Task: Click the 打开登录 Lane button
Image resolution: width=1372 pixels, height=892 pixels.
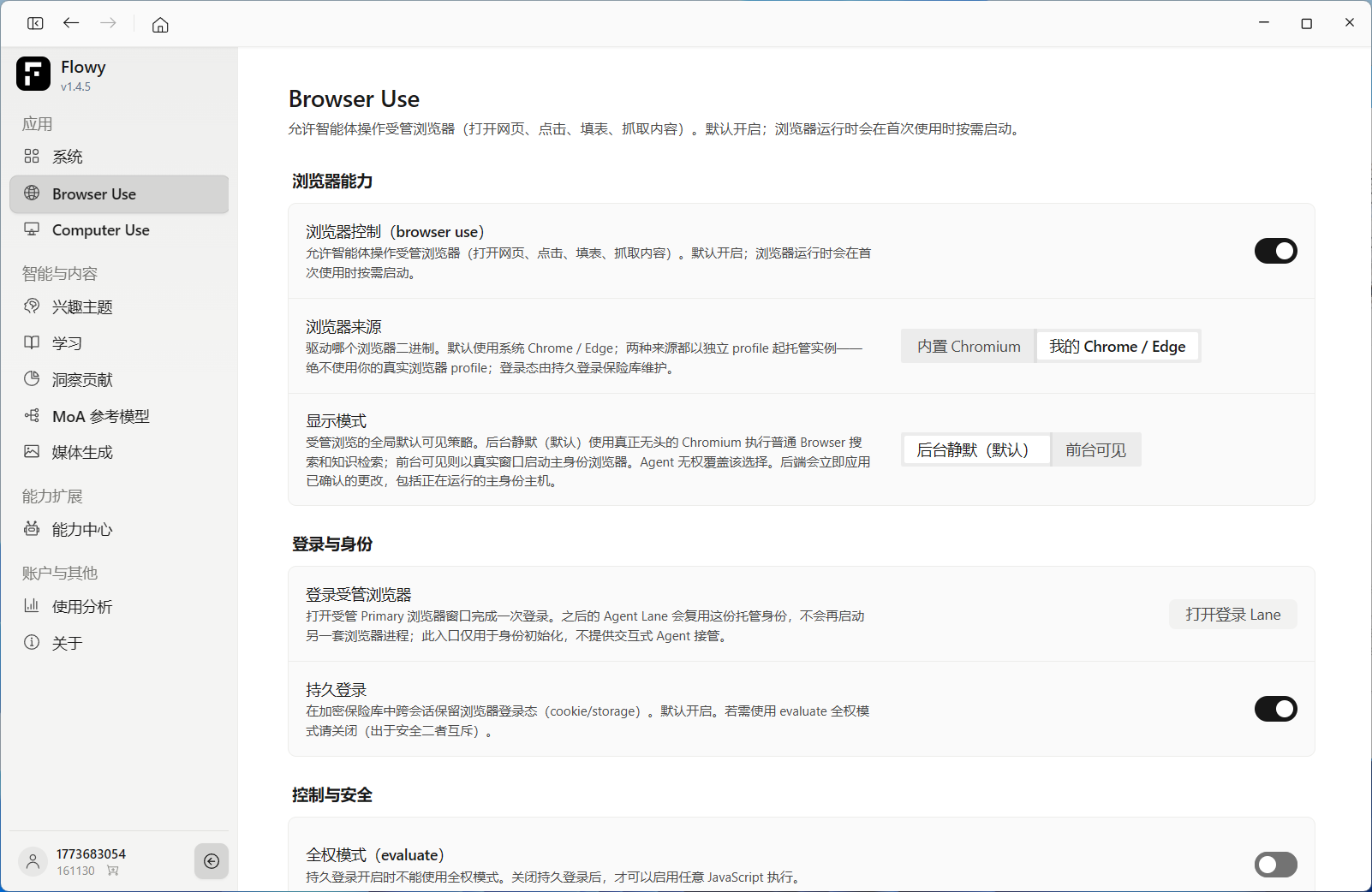Action: click(x=1233, y=615)
